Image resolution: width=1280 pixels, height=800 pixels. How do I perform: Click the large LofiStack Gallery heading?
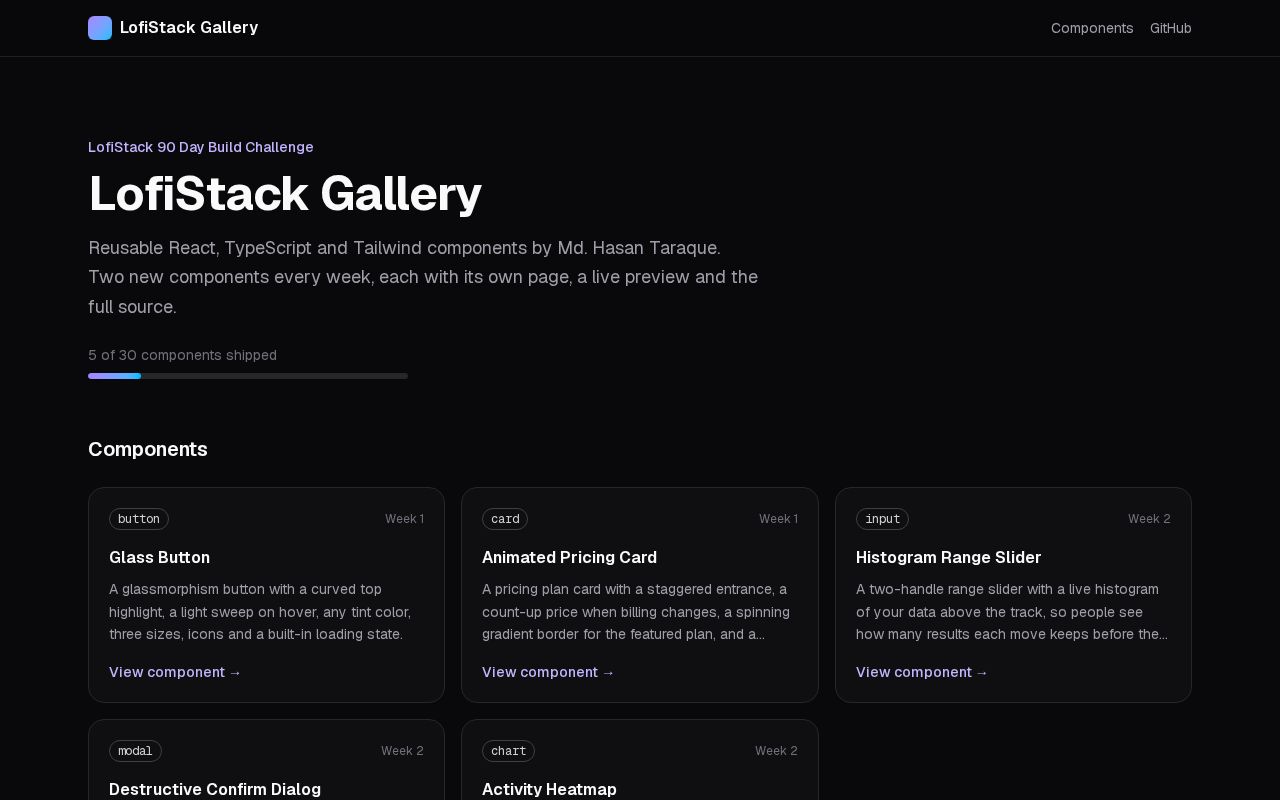[285, 194]
